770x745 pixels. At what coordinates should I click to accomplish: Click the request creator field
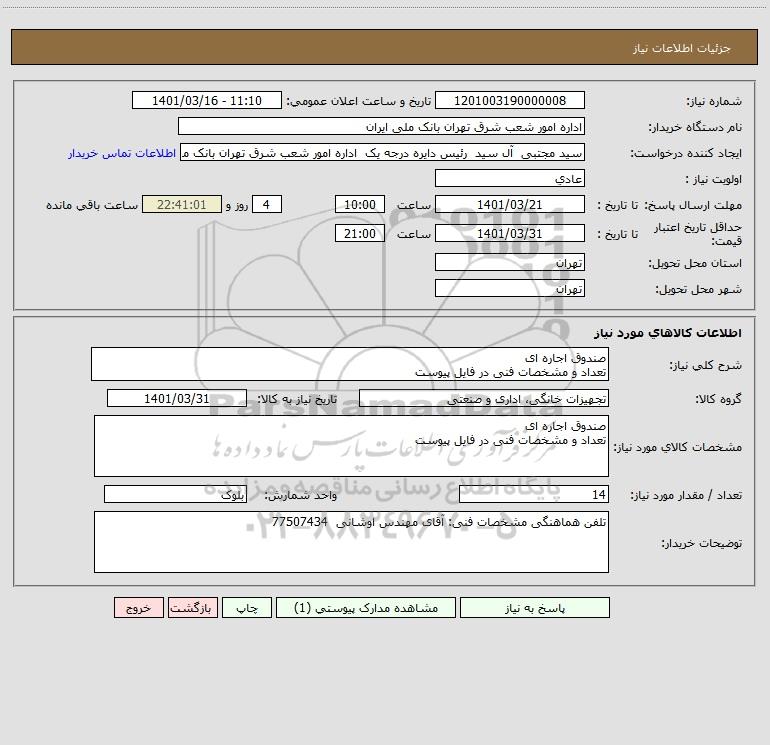(x=383, y=152)
